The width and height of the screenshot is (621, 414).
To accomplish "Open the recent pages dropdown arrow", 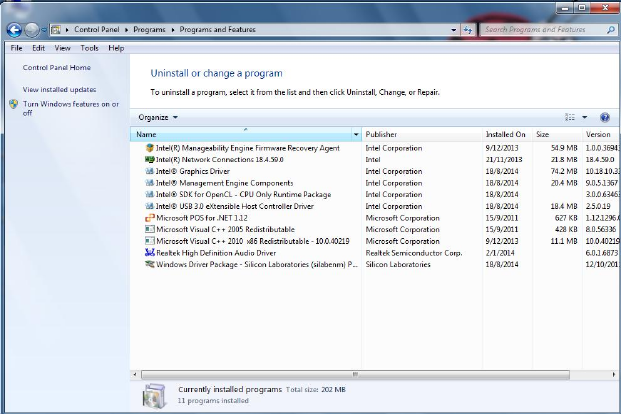I will coord(44,30).
